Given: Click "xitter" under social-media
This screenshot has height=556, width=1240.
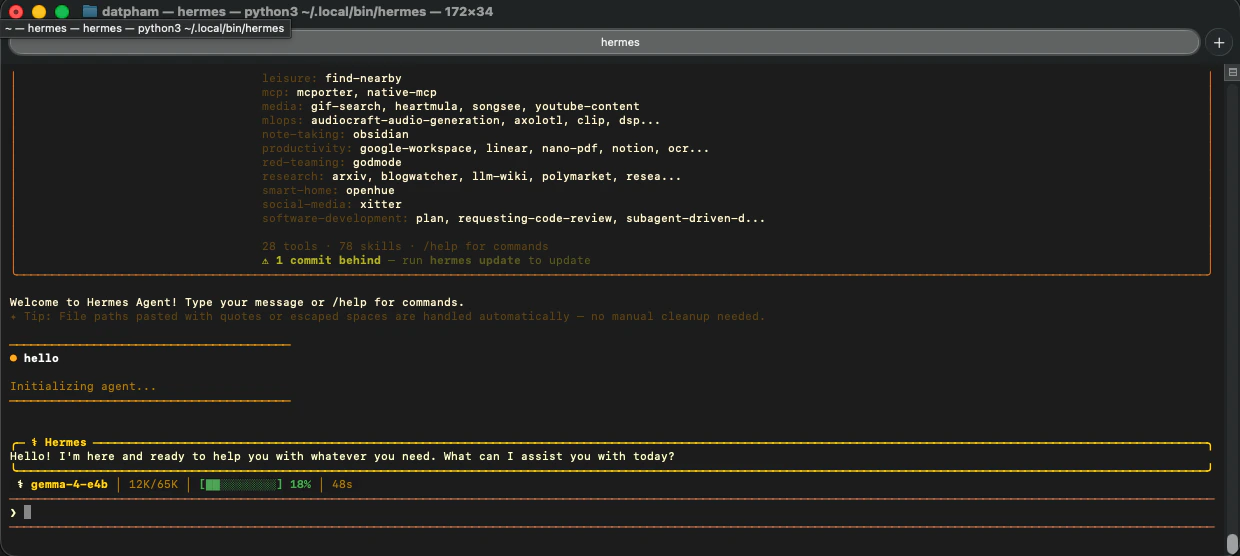Looking at the screenshot, I should 381,204.
